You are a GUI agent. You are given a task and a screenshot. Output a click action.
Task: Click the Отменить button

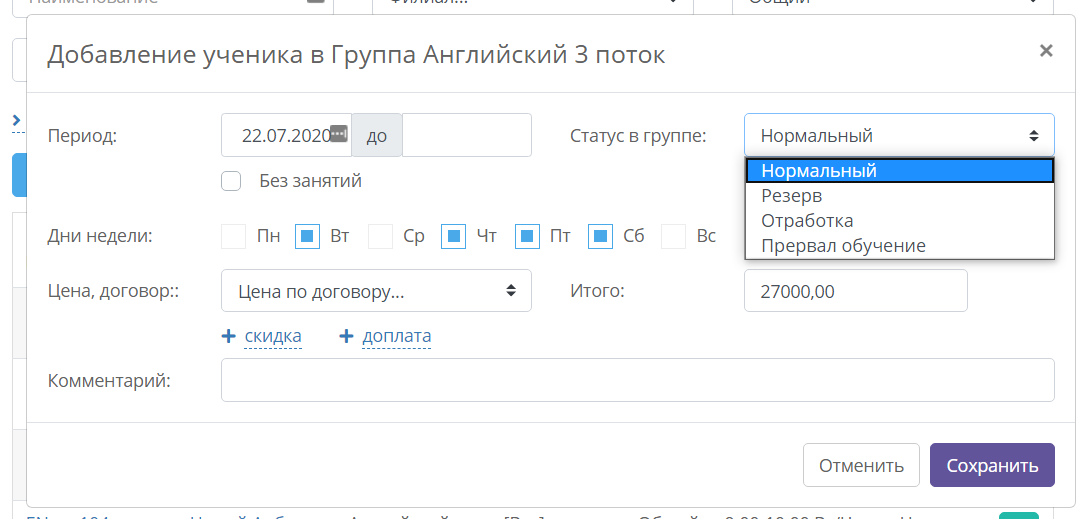tap(861, 465)
